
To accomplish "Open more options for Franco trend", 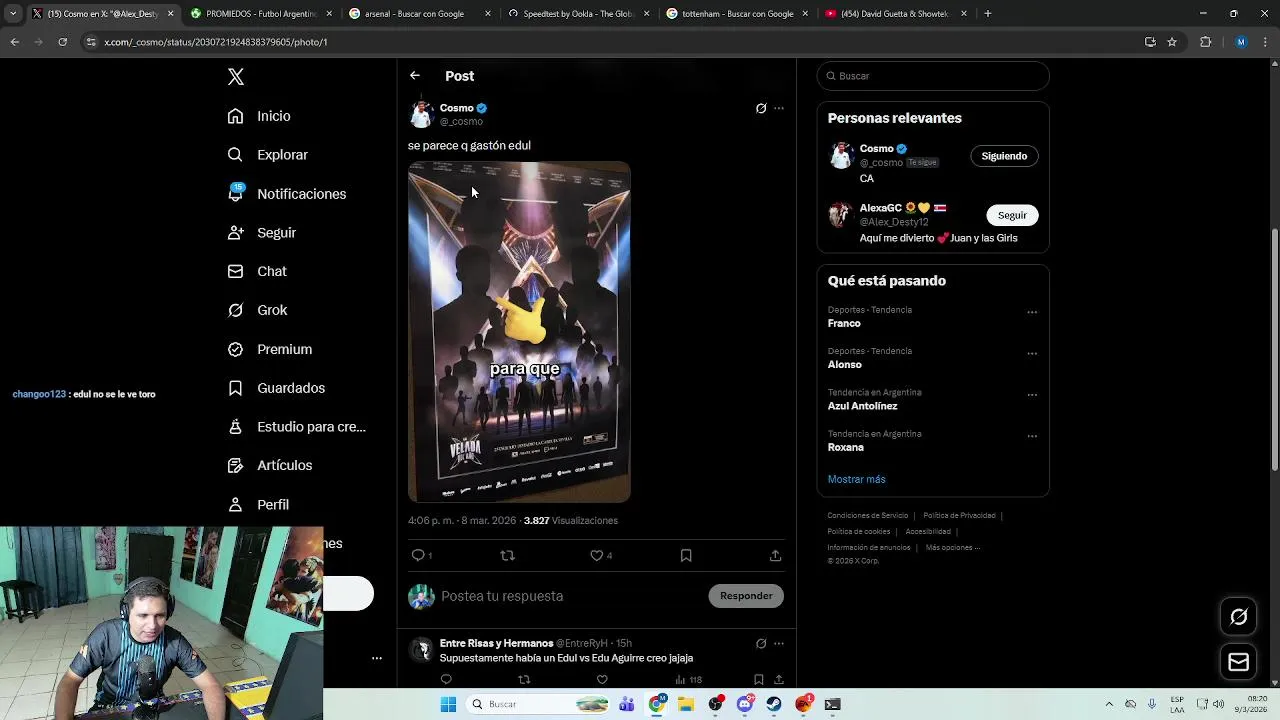I will (1032, 312).
